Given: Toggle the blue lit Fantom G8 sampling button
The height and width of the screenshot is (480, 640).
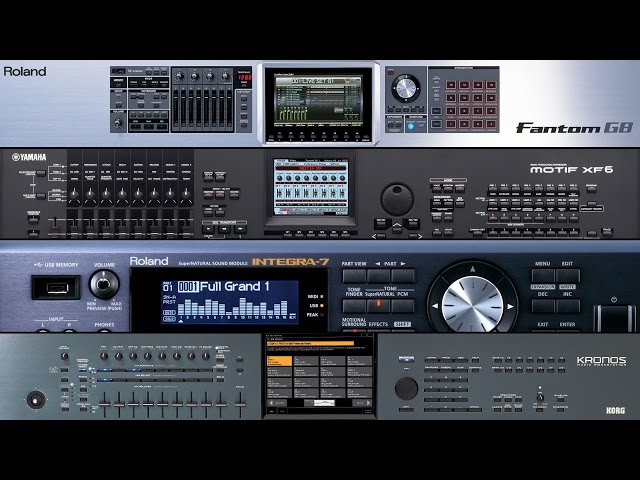Looking at the screenshot, I should (x=410, y=126).
